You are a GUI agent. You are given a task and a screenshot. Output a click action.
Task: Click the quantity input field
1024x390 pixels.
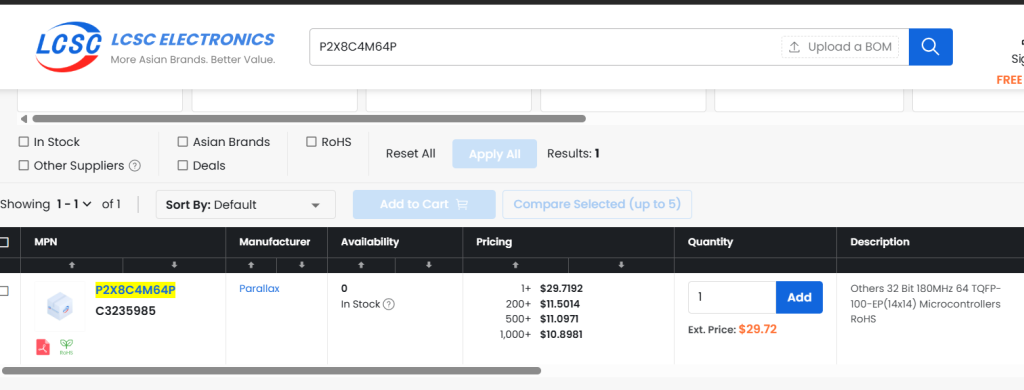pos(732,297)
